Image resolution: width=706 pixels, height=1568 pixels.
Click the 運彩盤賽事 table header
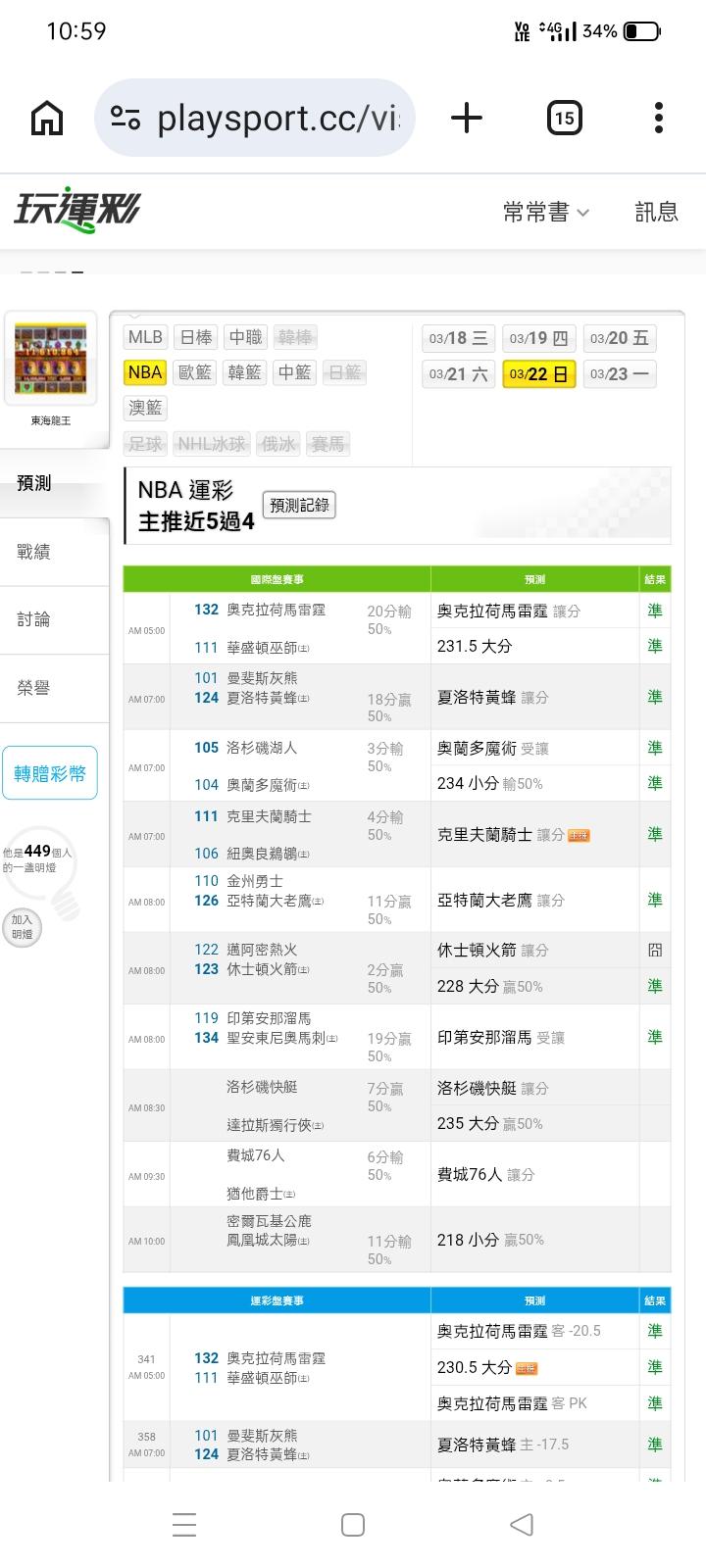point(277,1300)
